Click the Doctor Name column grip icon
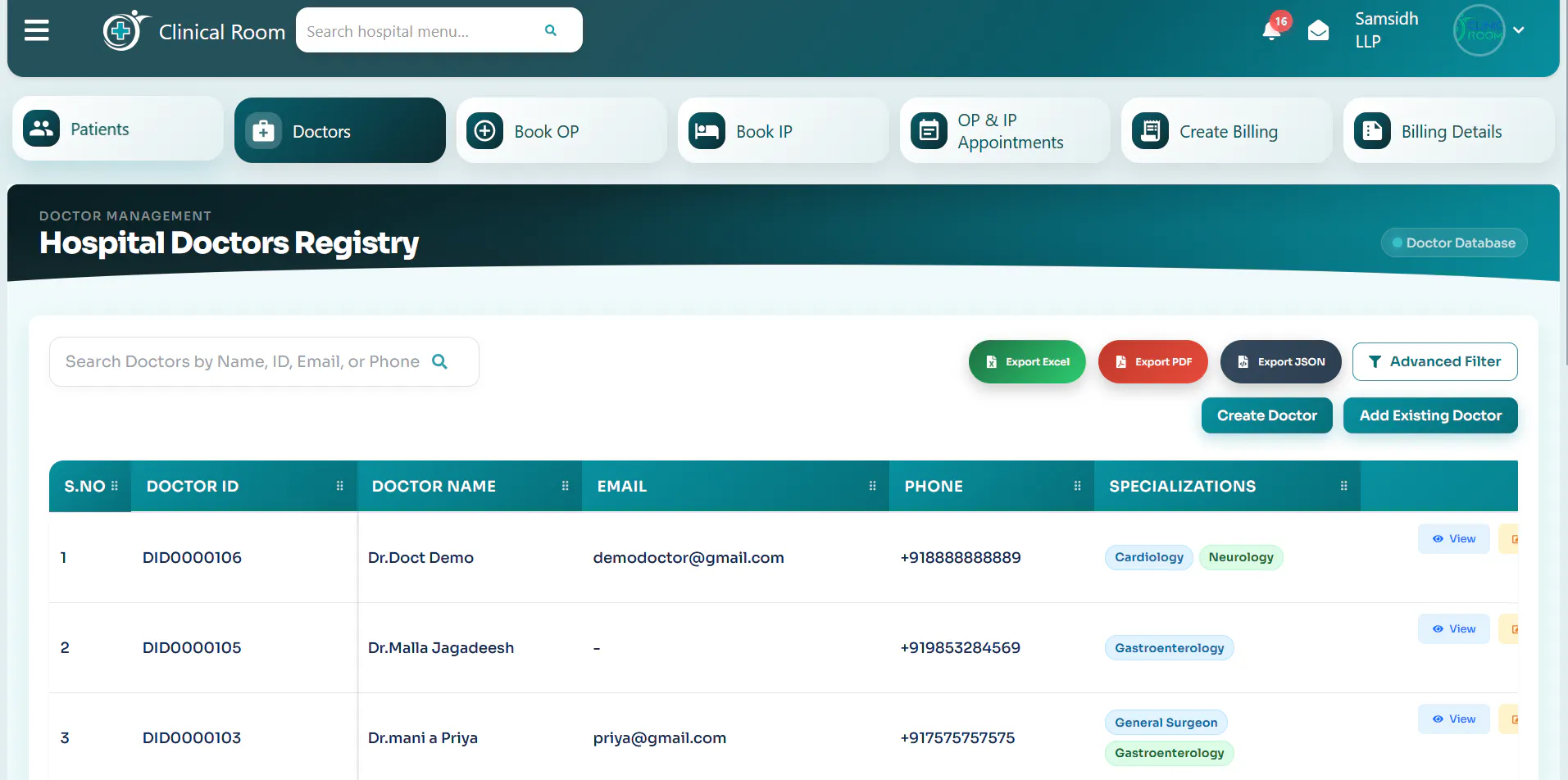This screenshot has height=780, width=1568. pyautogui.click(x=566, y=486)
